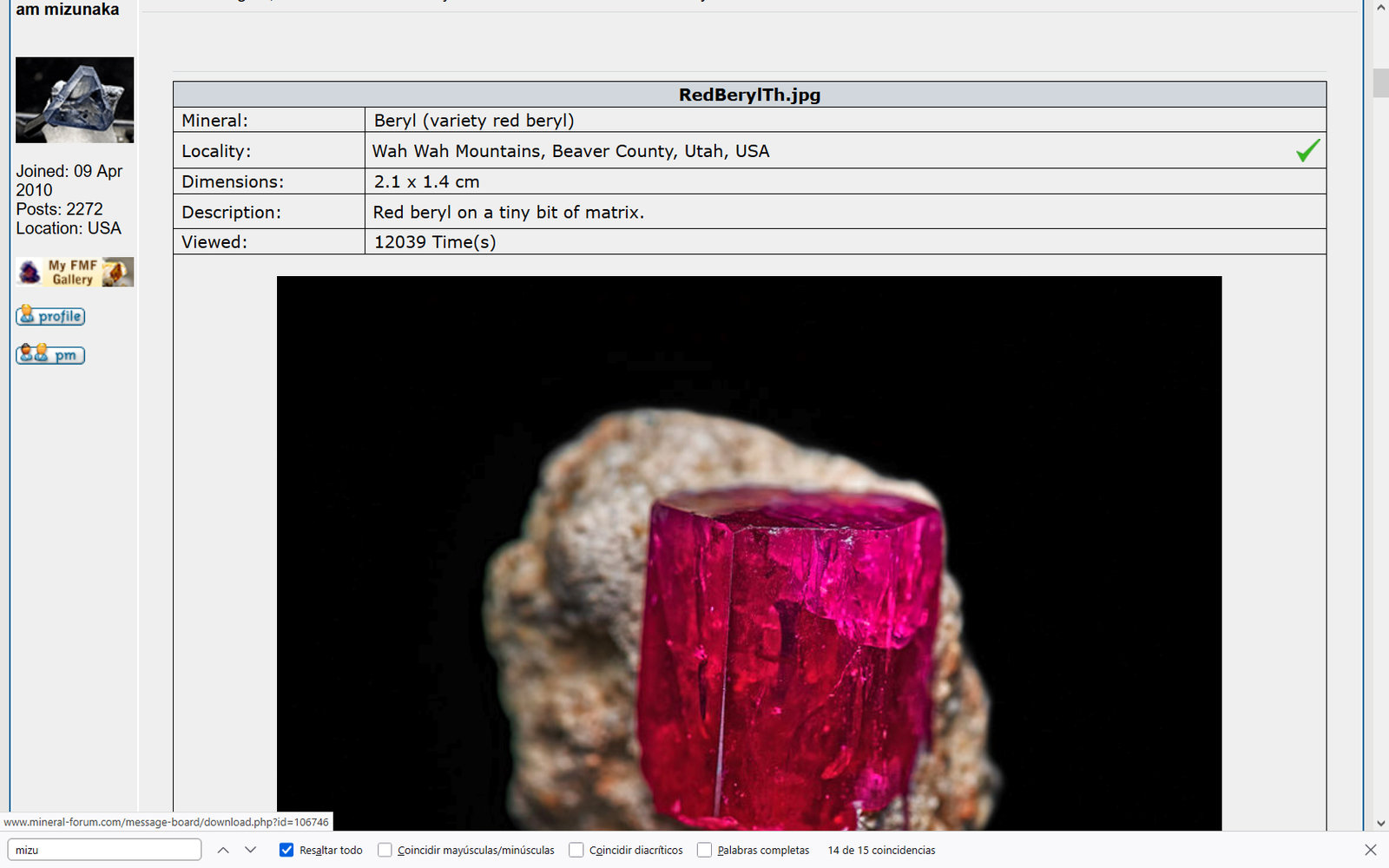Click the 14 de 15 coincidencias label
This screenshot has width=1389, height=868.
tap(881, 850)
